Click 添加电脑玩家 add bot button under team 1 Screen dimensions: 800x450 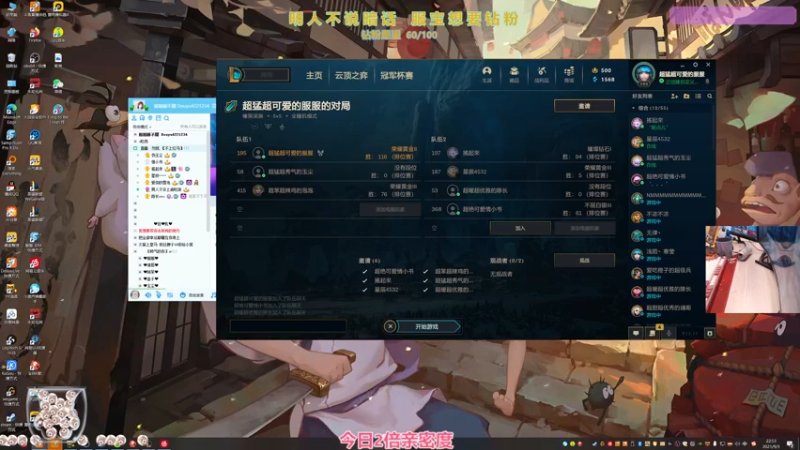pyautogui.click(x=390, y=209)
